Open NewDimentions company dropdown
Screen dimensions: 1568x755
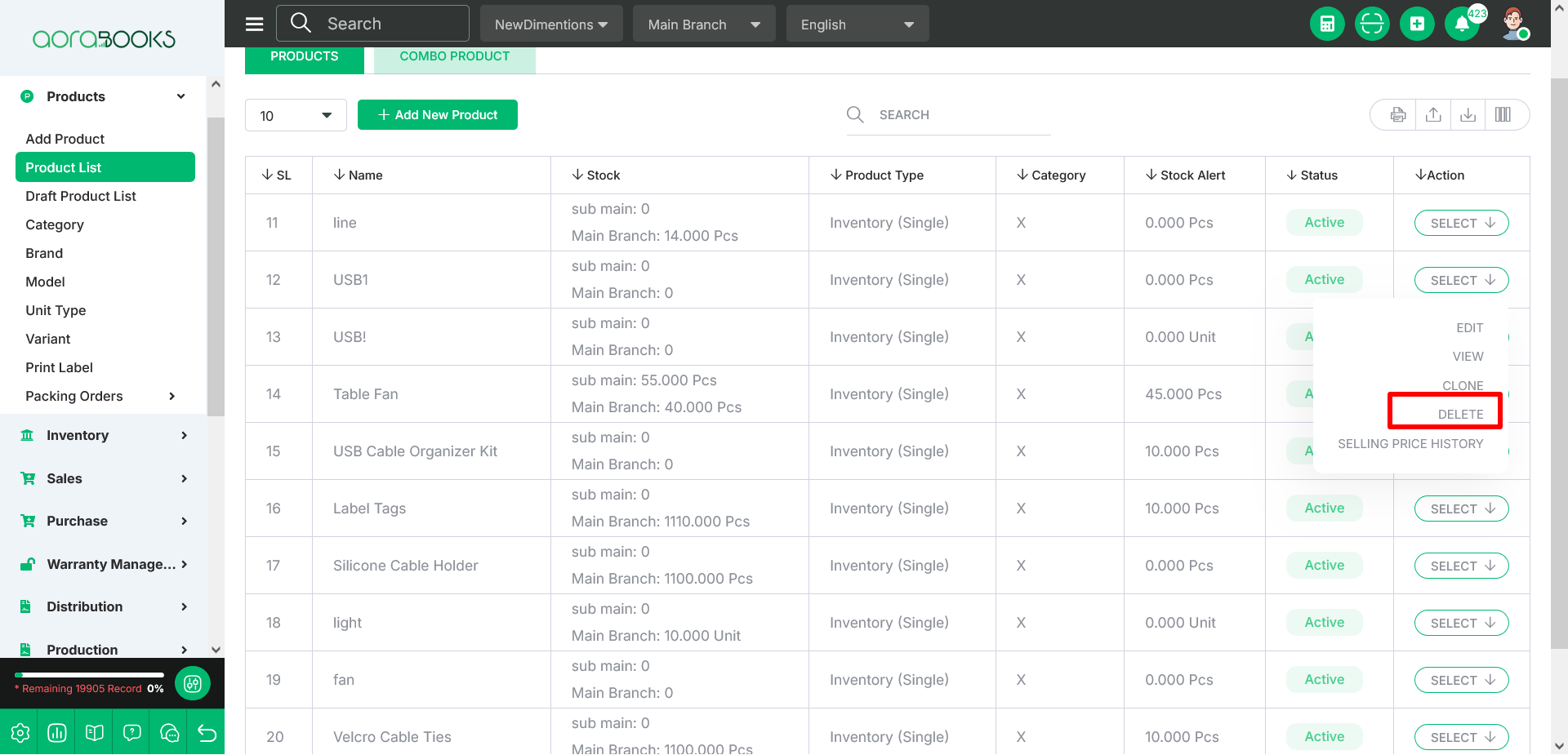pyautogui.click(x=551, y=24)
